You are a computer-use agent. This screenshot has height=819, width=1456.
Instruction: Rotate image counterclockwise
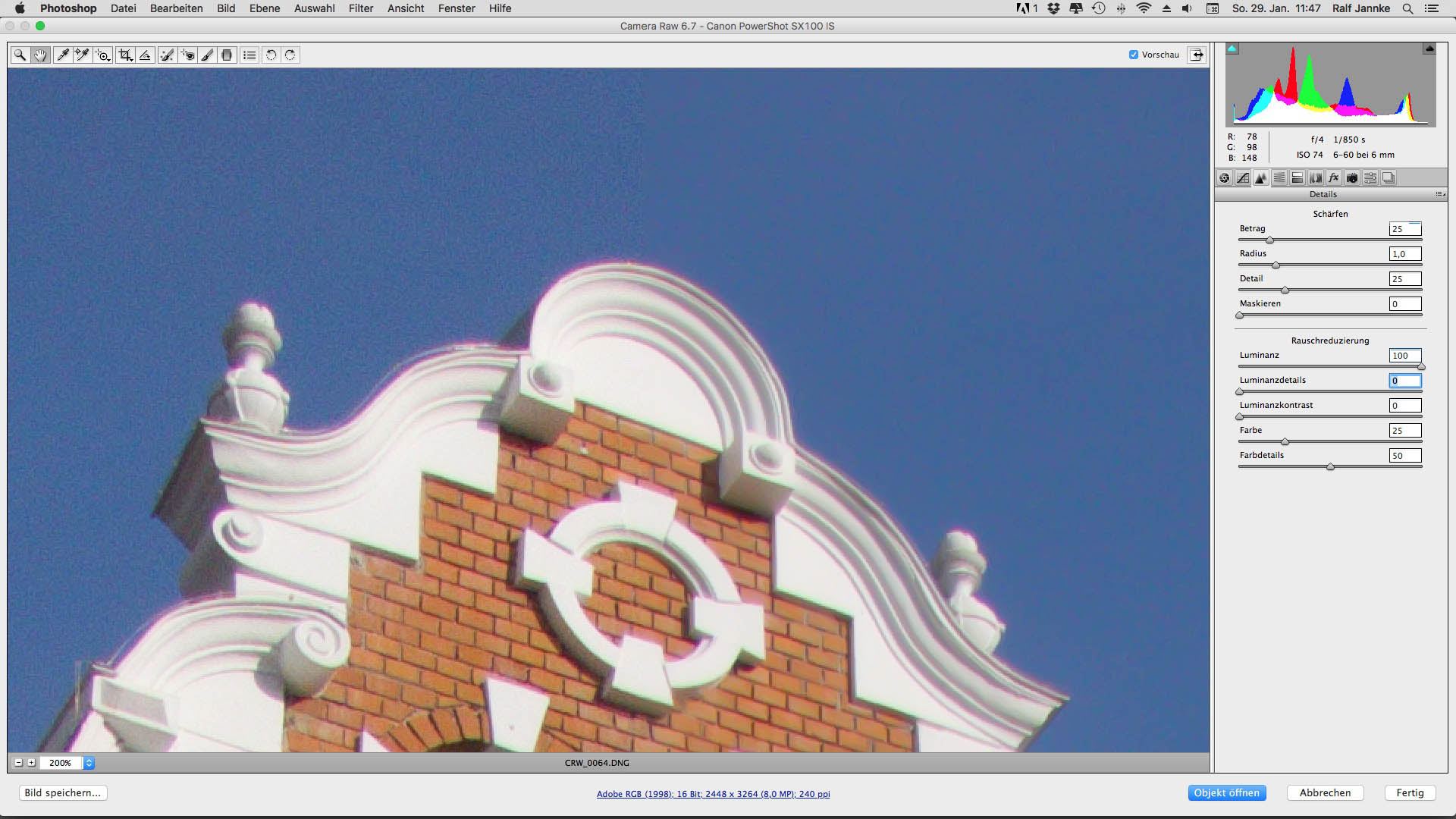pos(271,55)
